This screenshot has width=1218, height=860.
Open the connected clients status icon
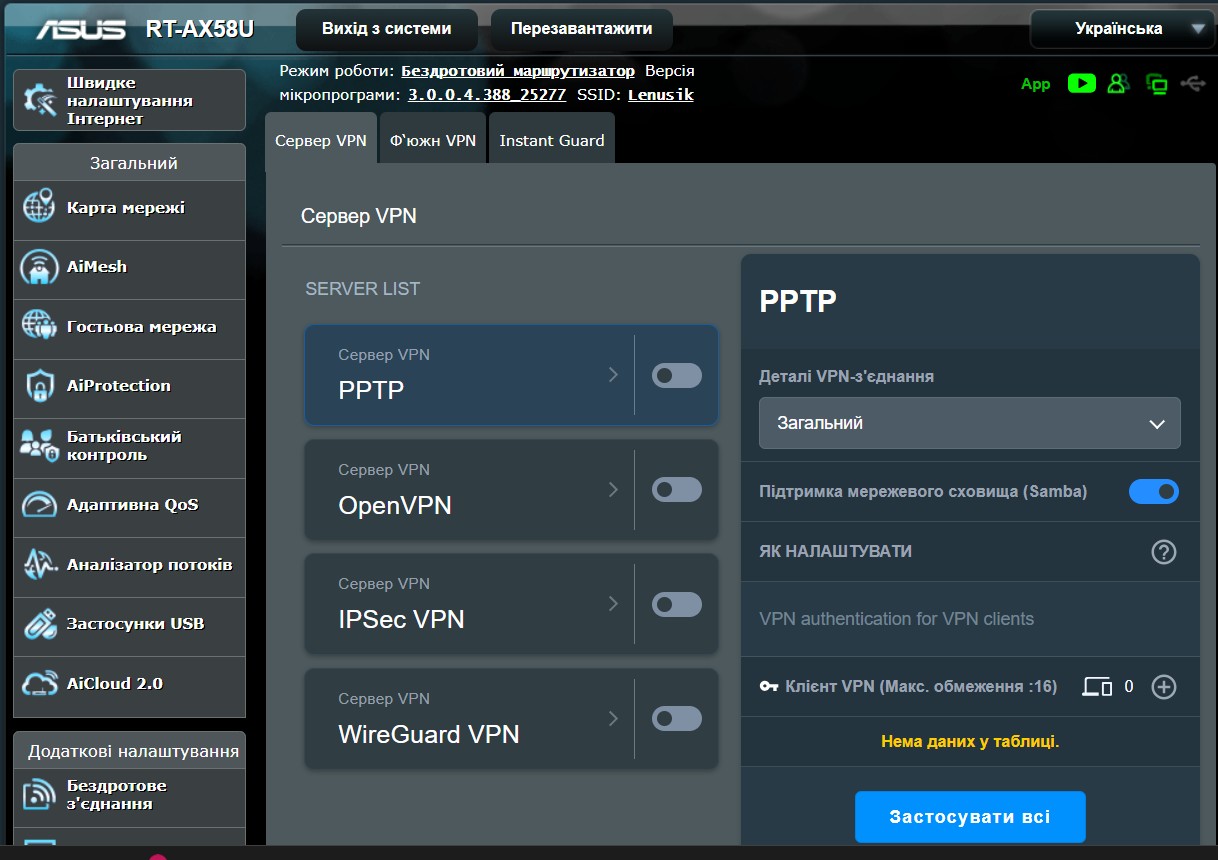[x=1119, y=84]
